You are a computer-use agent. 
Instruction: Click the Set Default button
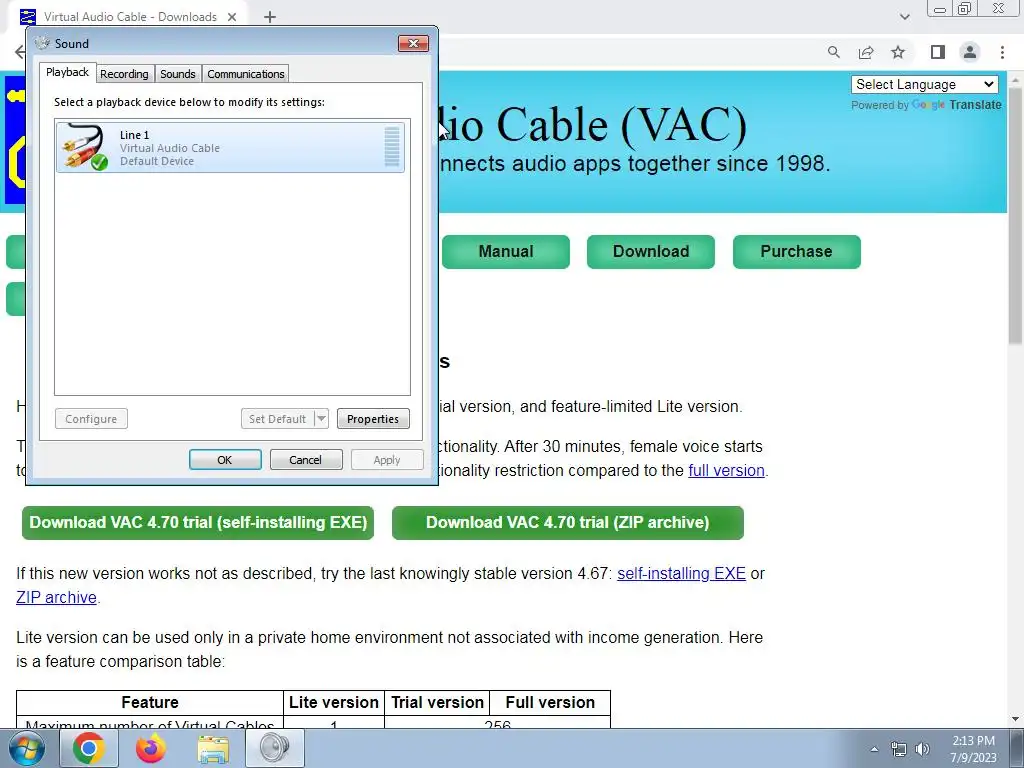tap(277, 419)
